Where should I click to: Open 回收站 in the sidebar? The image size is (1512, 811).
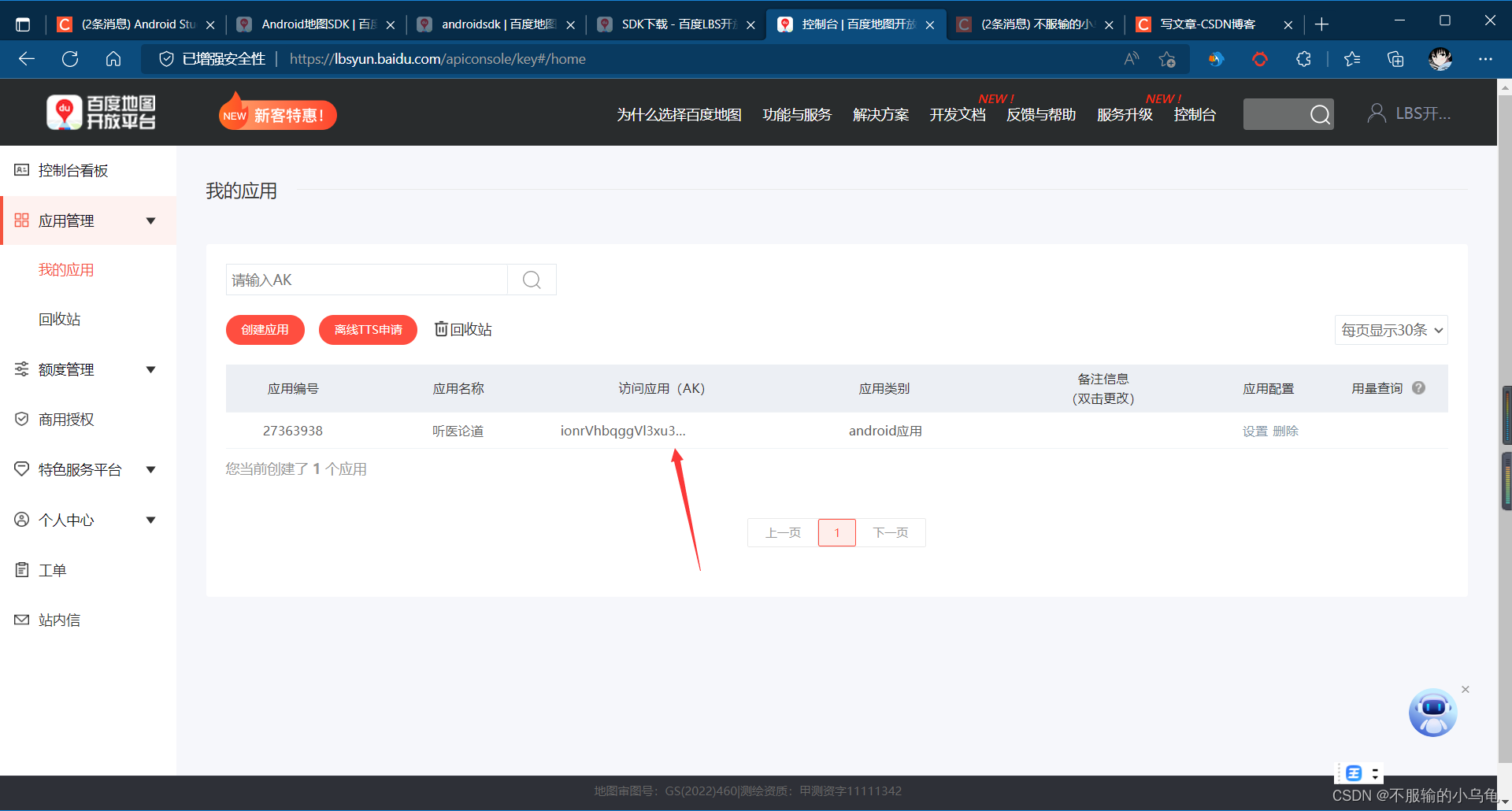point(59,319)
